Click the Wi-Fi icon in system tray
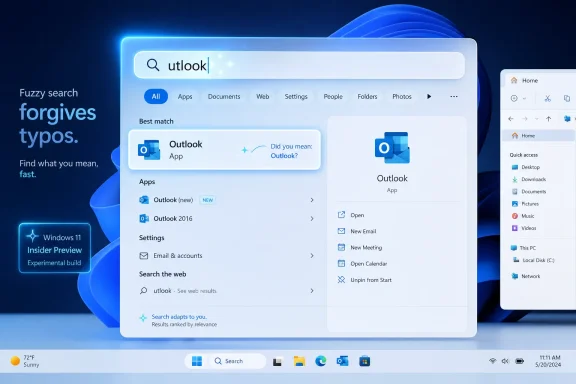576x384 pixels. click(x=493, y=361)
